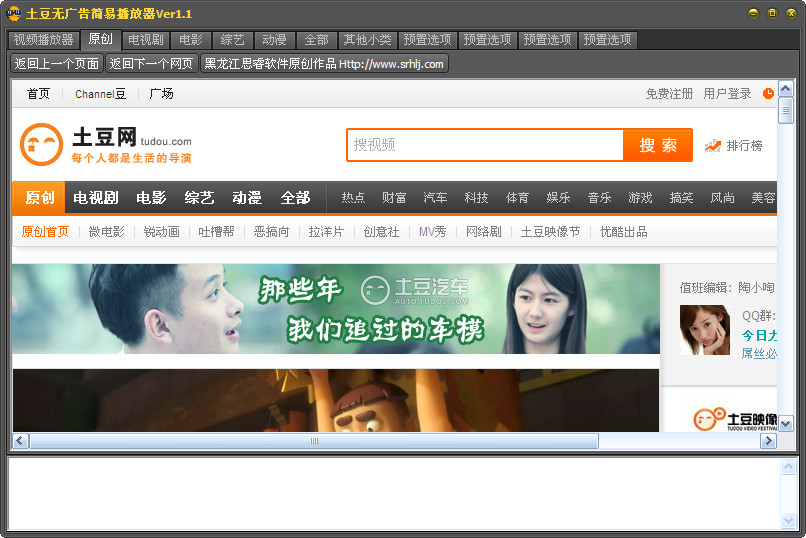
Task: Open the 热点 category
Action: point(353,198)
